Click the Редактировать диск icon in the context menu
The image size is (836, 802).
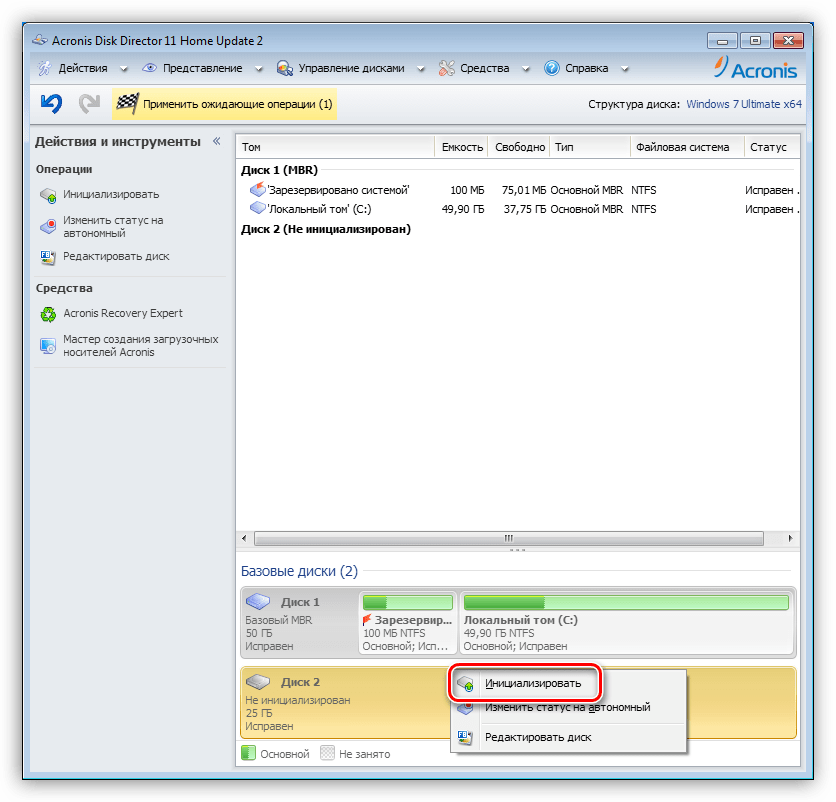pos(465,737)
